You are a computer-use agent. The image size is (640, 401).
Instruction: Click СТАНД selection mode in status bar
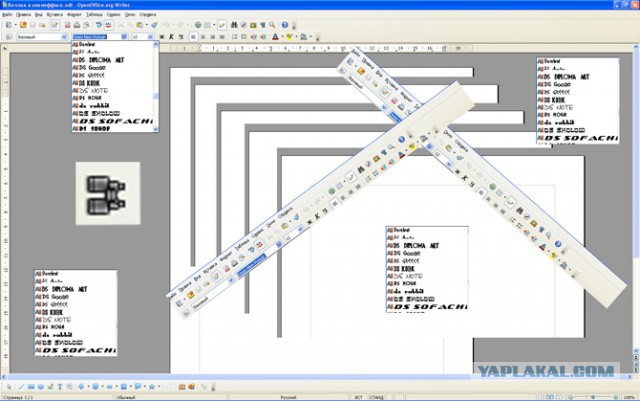[x=376, y=397]
